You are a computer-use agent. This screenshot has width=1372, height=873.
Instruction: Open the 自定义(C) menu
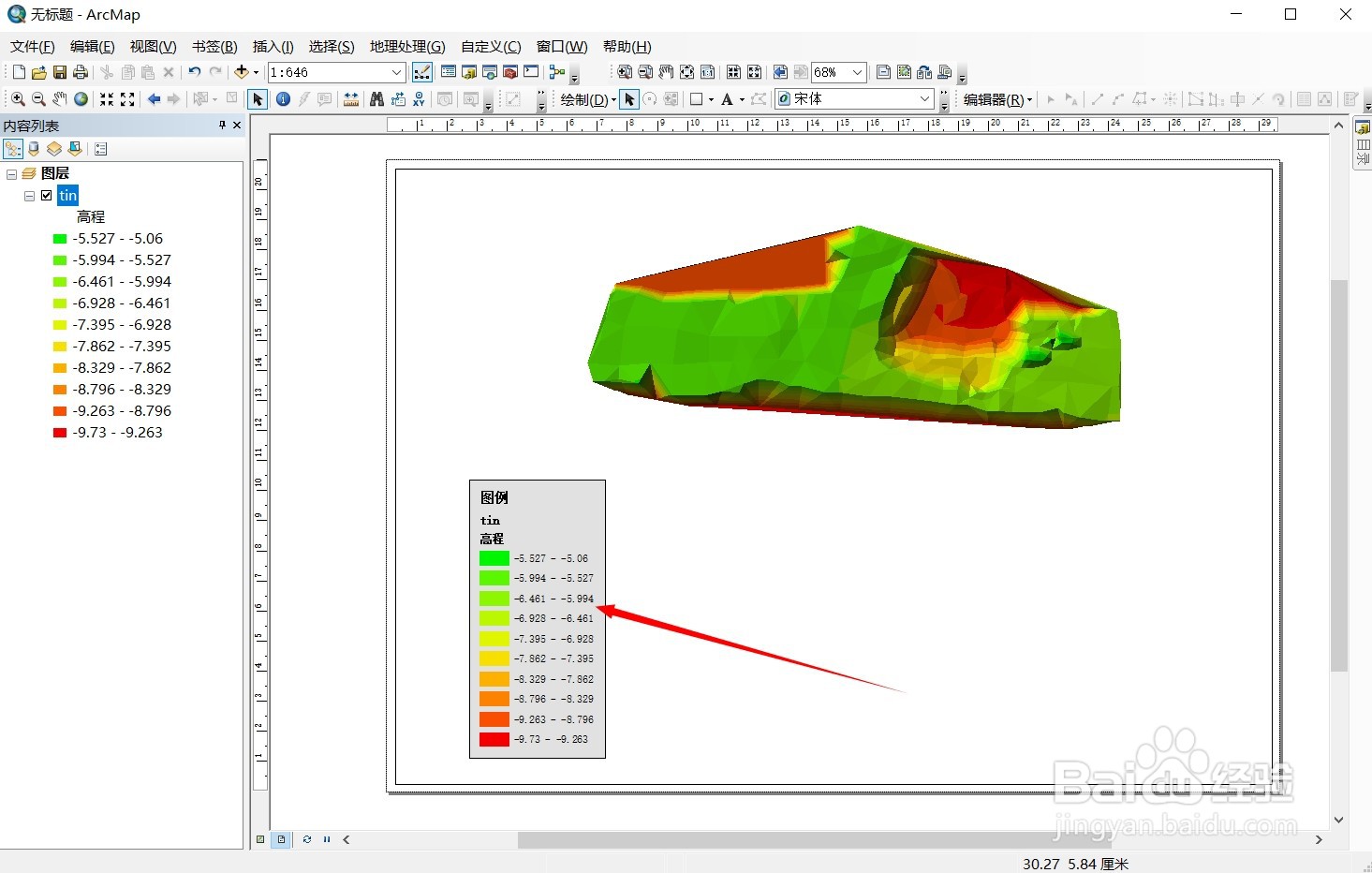[x=491, y=46]
